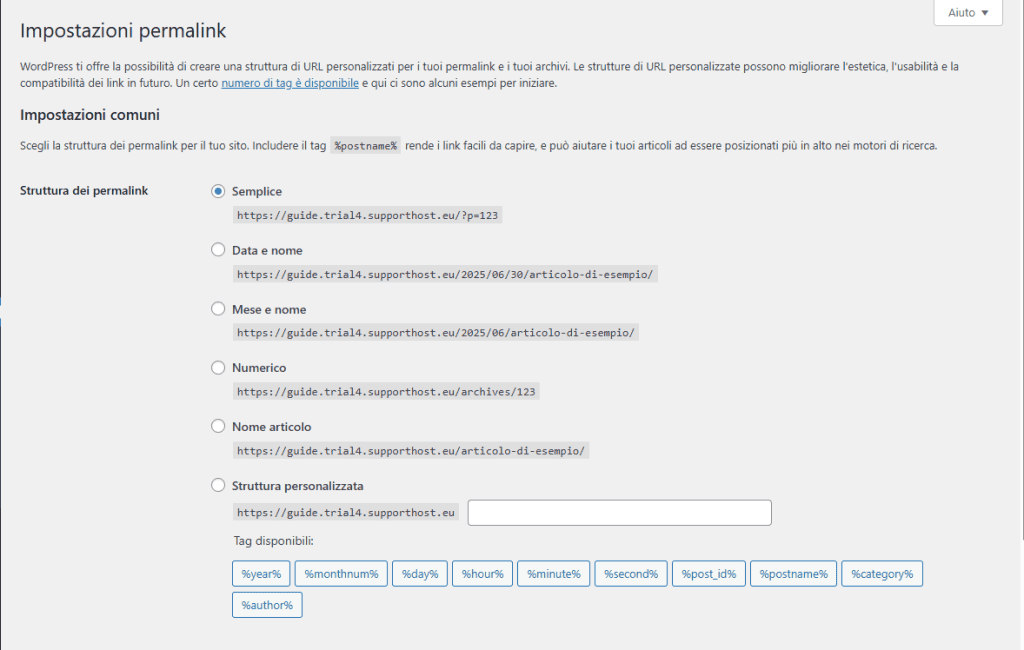Click the custom structure text field
The height and width of the screenshot is (650, 1024).
619,513
